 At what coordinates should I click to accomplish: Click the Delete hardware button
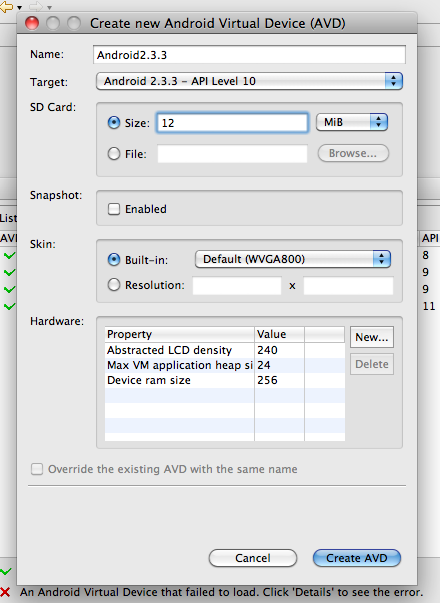(372, 364)
